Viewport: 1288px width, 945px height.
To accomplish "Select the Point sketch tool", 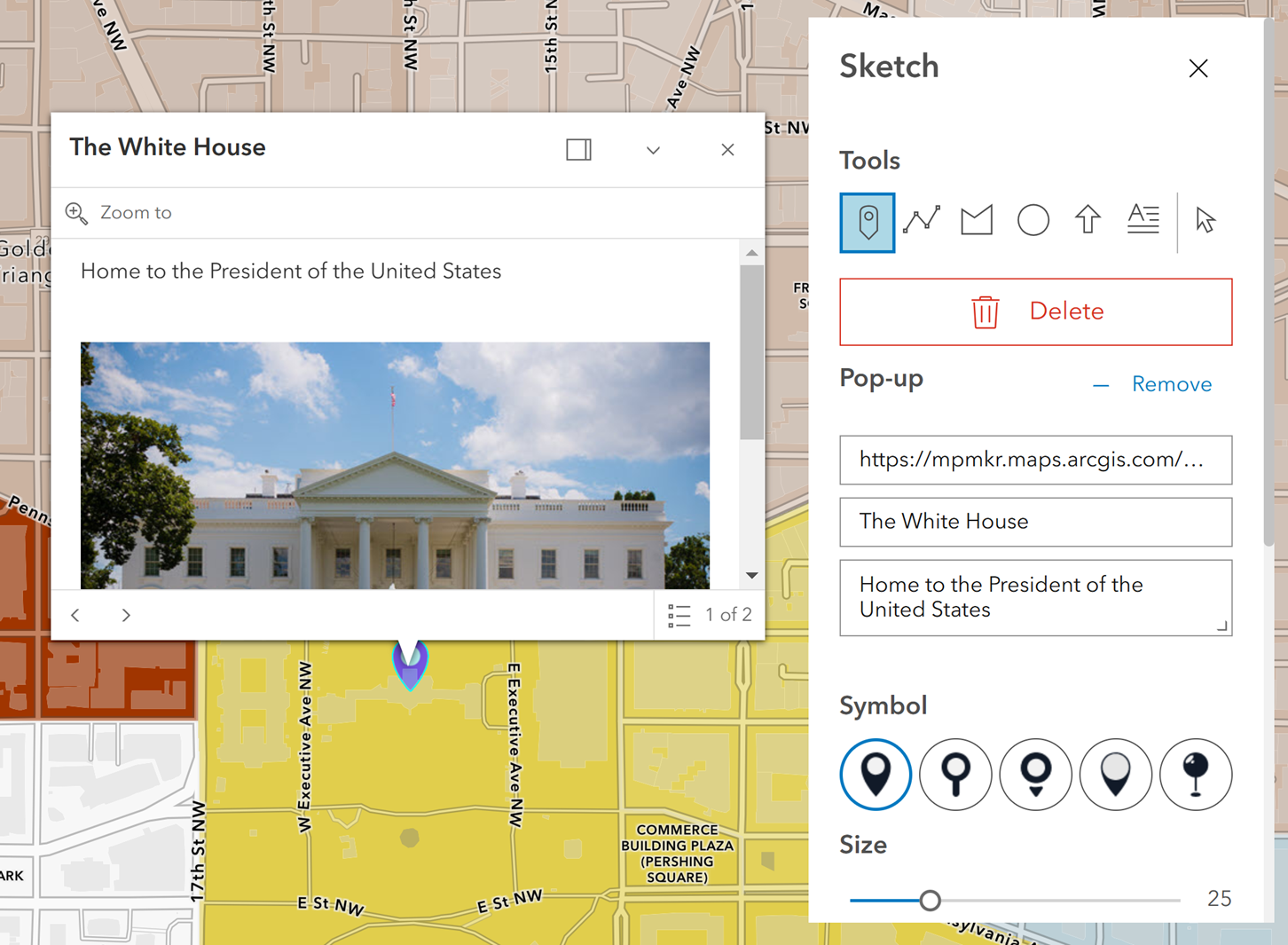I will 867,222.
